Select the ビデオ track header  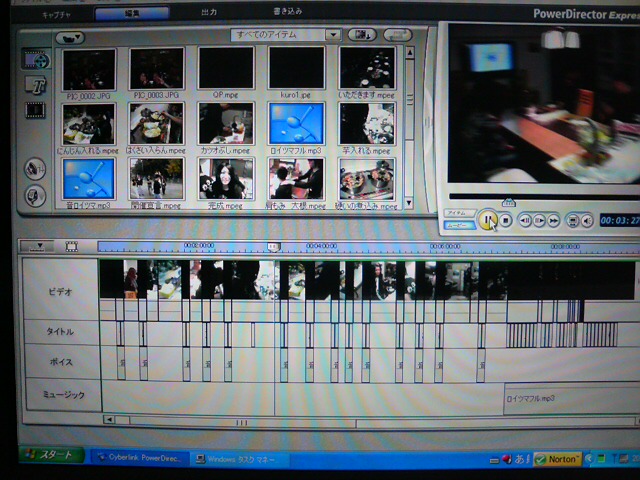point(60,291)
